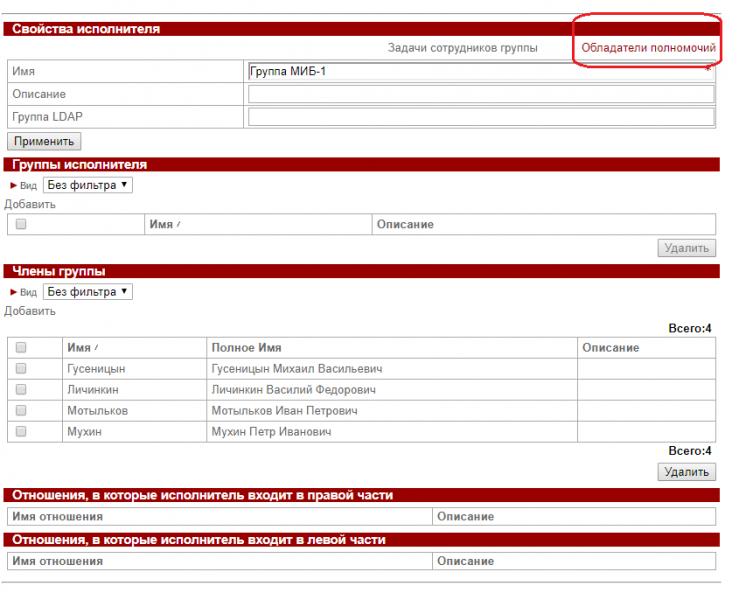Click Имя отношения header in правой части section
Image resolution: width=732 pixels, height=600 pixels.
57,516
